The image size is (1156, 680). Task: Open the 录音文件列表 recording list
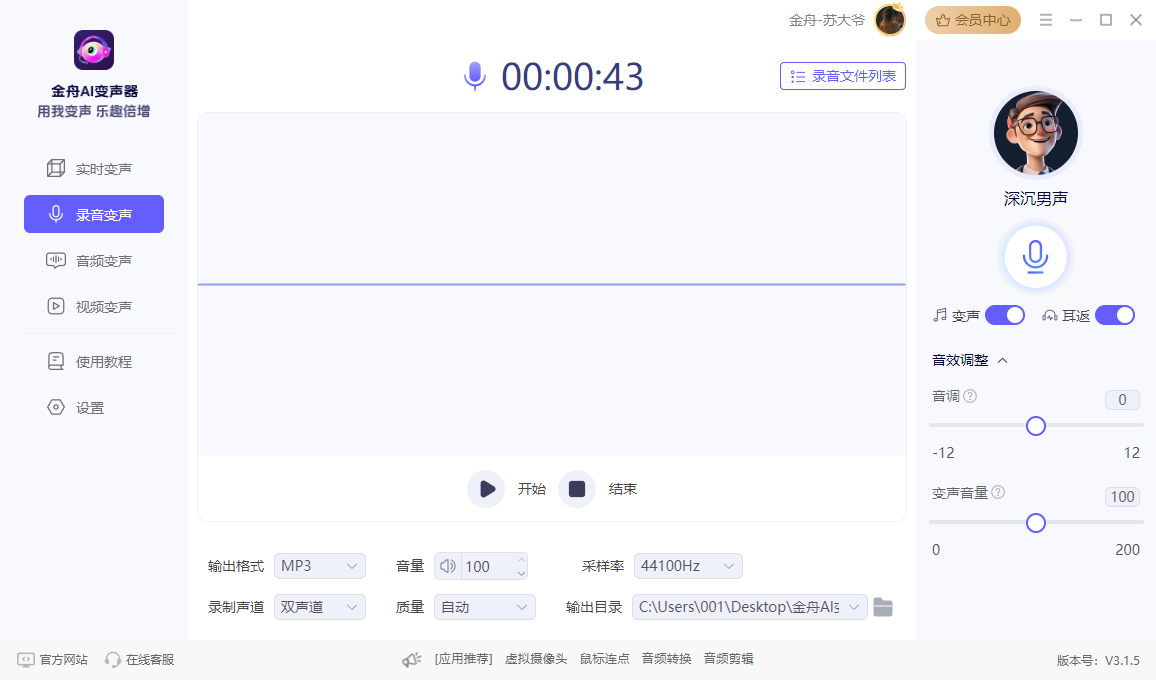[x=842, y=76]
